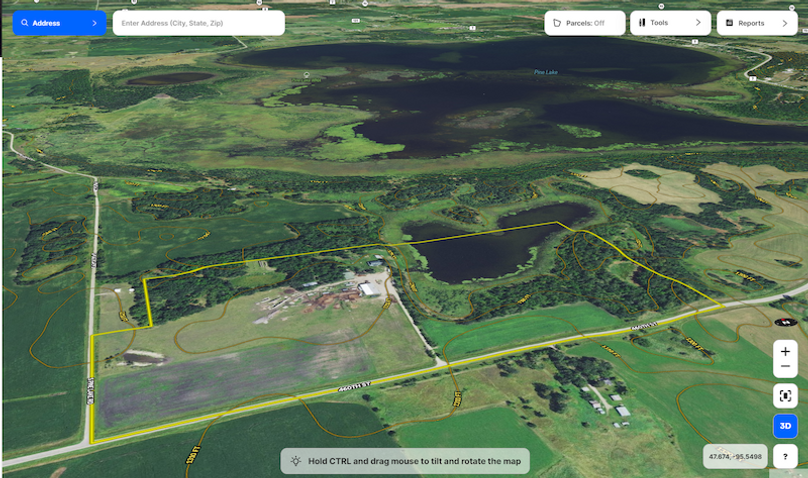Toggle the 3D view mode
The height and width of the screenshot is (478, 808).
[x=785, y=426]
